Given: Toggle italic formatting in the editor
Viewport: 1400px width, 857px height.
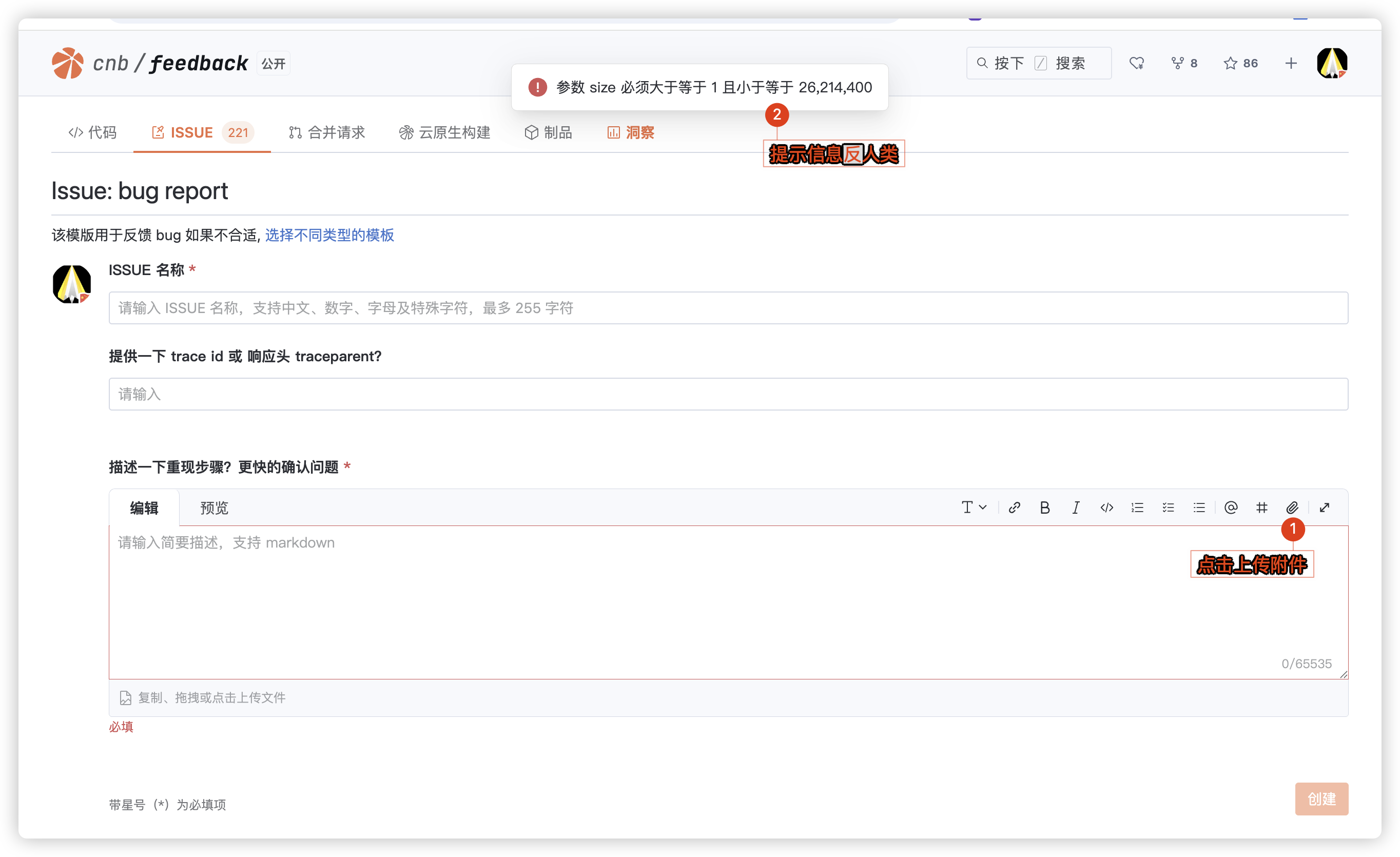Looking at the screenshot, I should (x=1076, y=508).
